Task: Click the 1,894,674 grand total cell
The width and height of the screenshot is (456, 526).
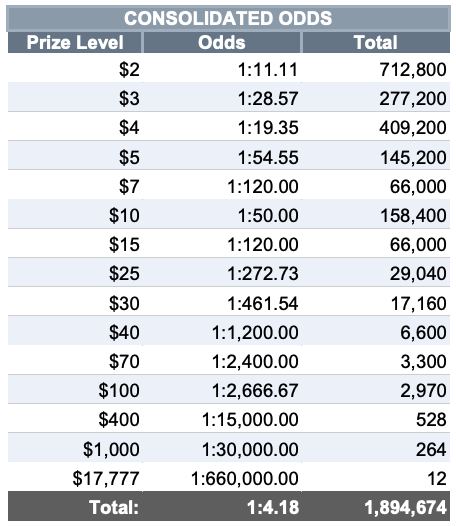Action: 376,507
